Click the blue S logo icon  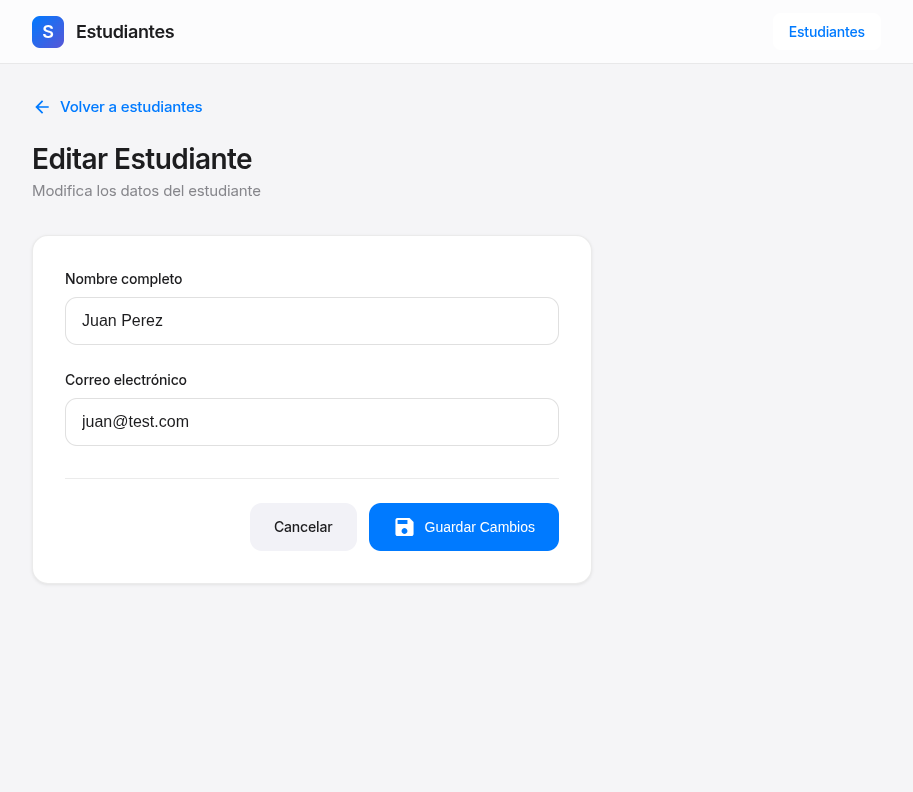tap(48, 32)
